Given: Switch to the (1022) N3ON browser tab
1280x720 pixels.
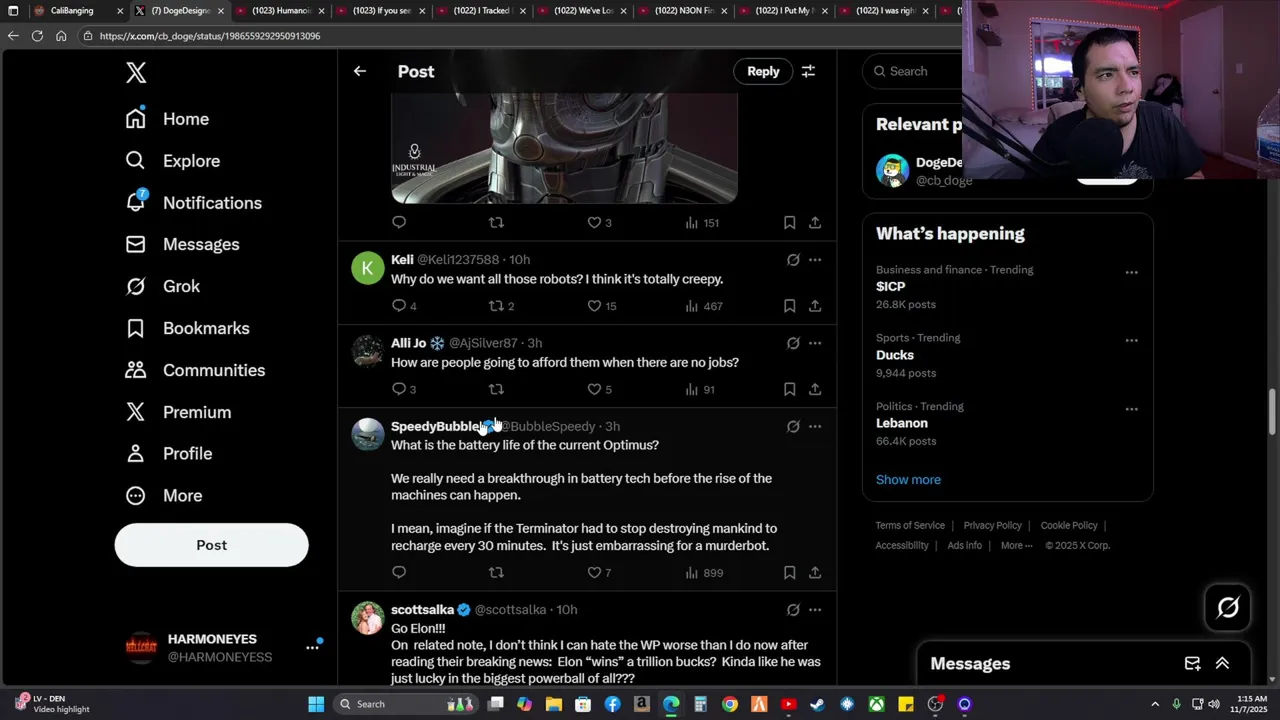Looking at the screenshot, I should point(682,11).
